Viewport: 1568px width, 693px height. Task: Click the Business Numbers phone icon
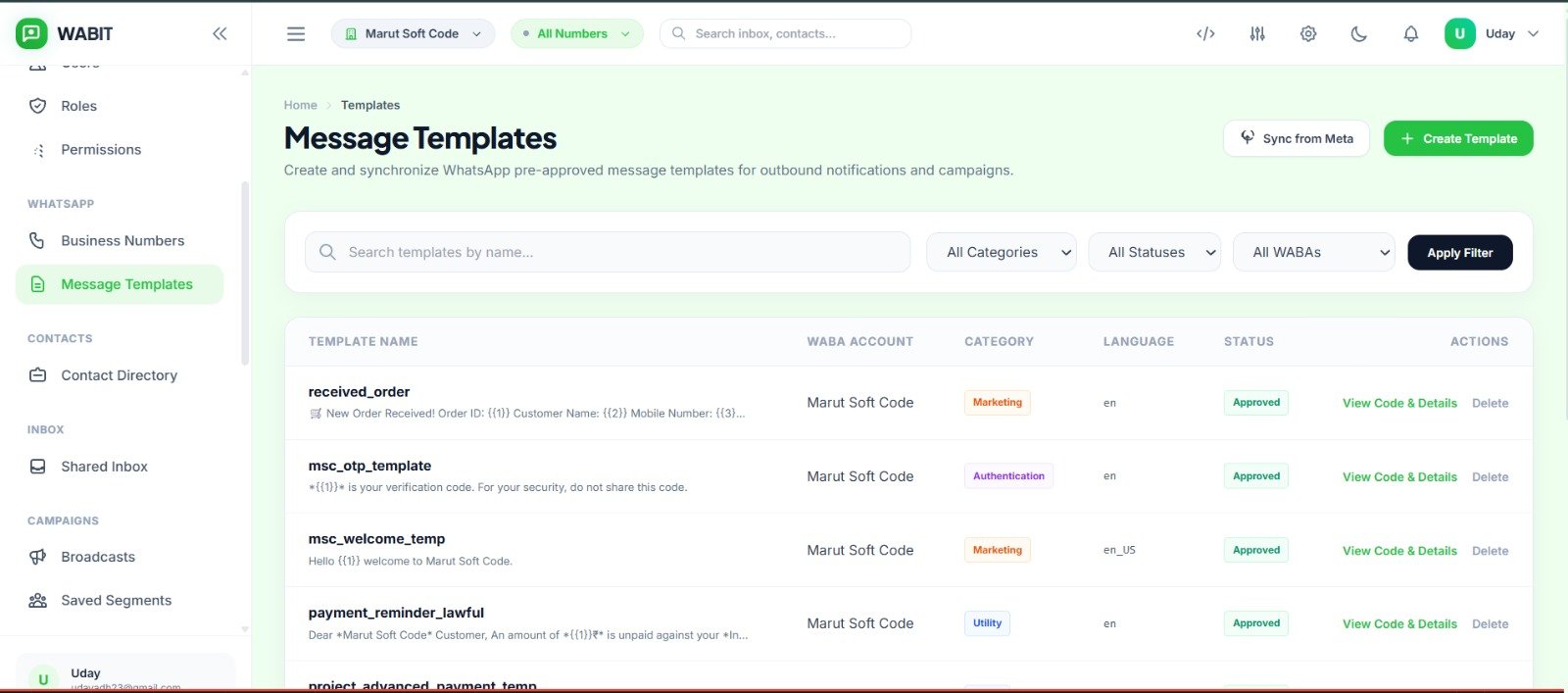(x=37, y=240)
